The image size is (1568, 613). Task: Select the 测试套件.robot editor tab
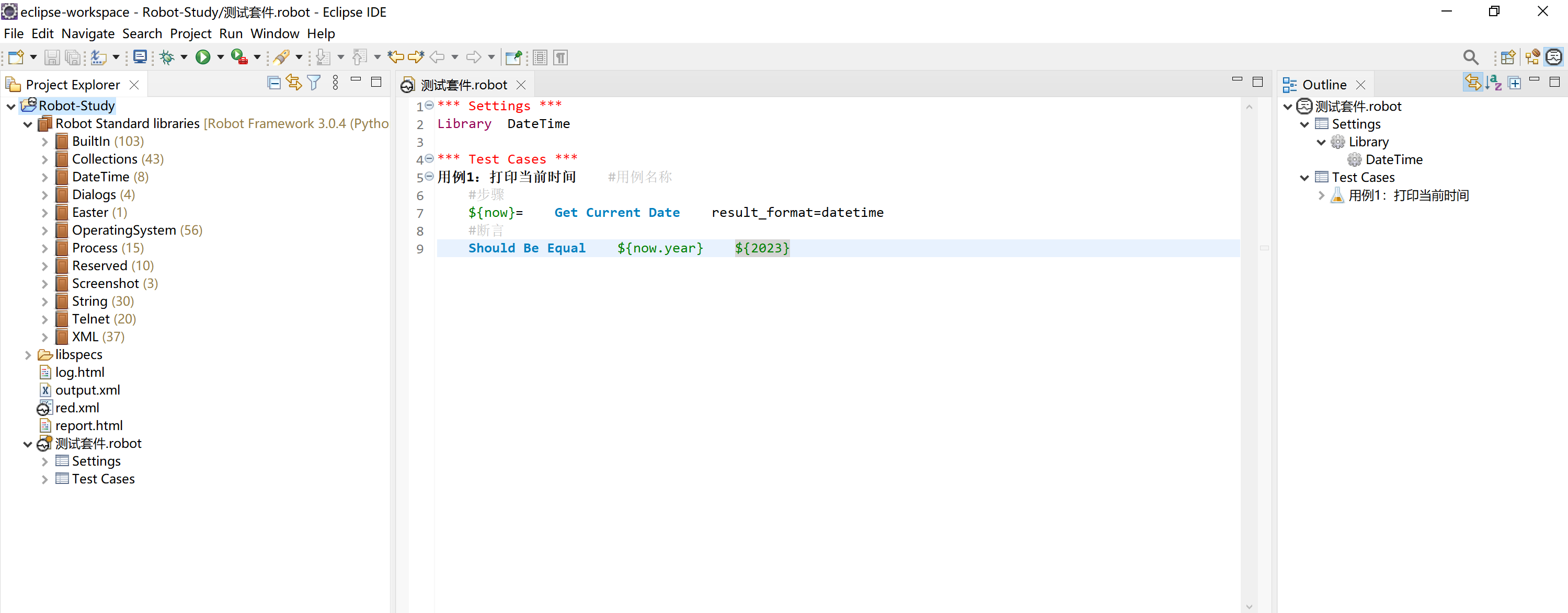(x=463, y=85)
